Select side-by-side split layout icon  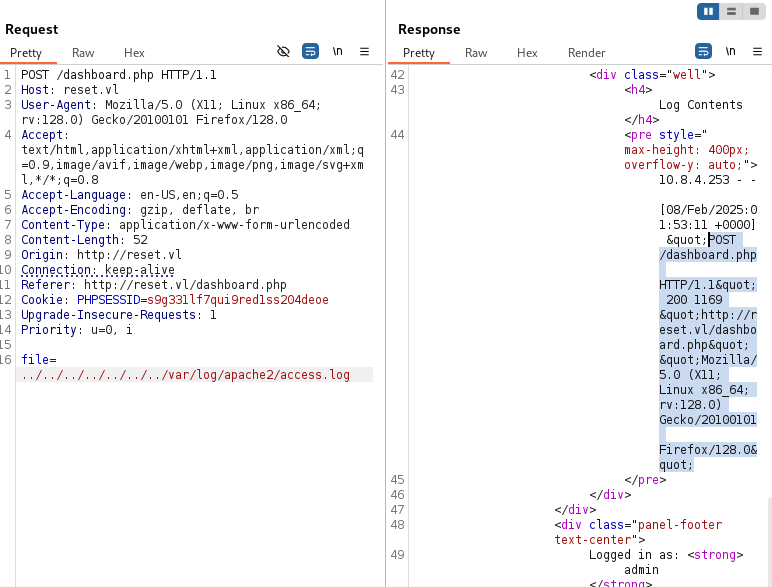[708, 11]
